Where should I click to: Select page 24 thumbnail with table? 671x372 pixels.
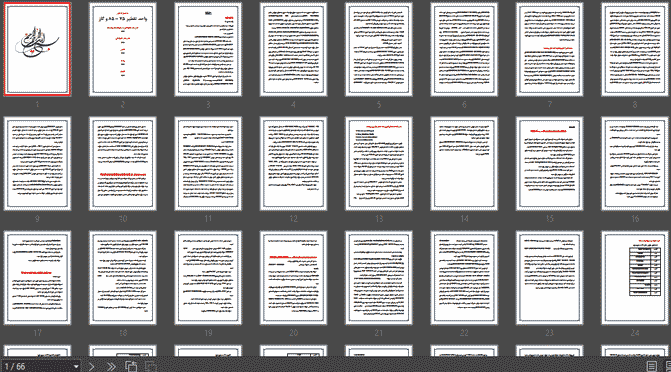coord(635,278)
